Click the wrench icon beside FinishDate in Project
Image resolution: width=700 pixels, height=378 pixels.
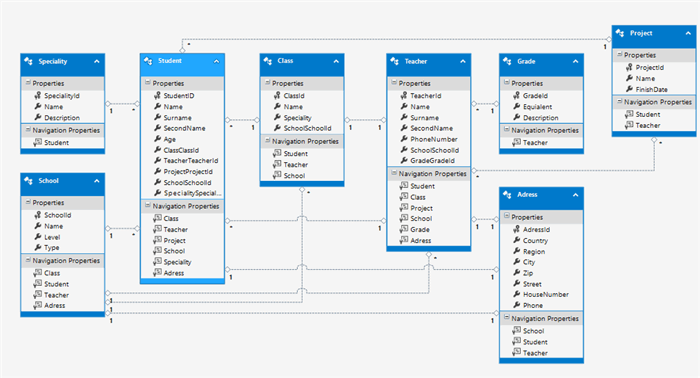(x=629, y=89)
